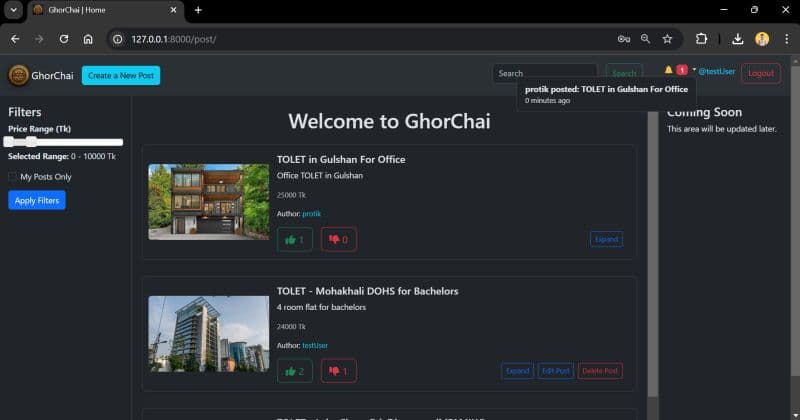Screen dimensions: 800x420
Task: Click Edit Post on Mohakhali DOHS post
Action: point(556,371)
